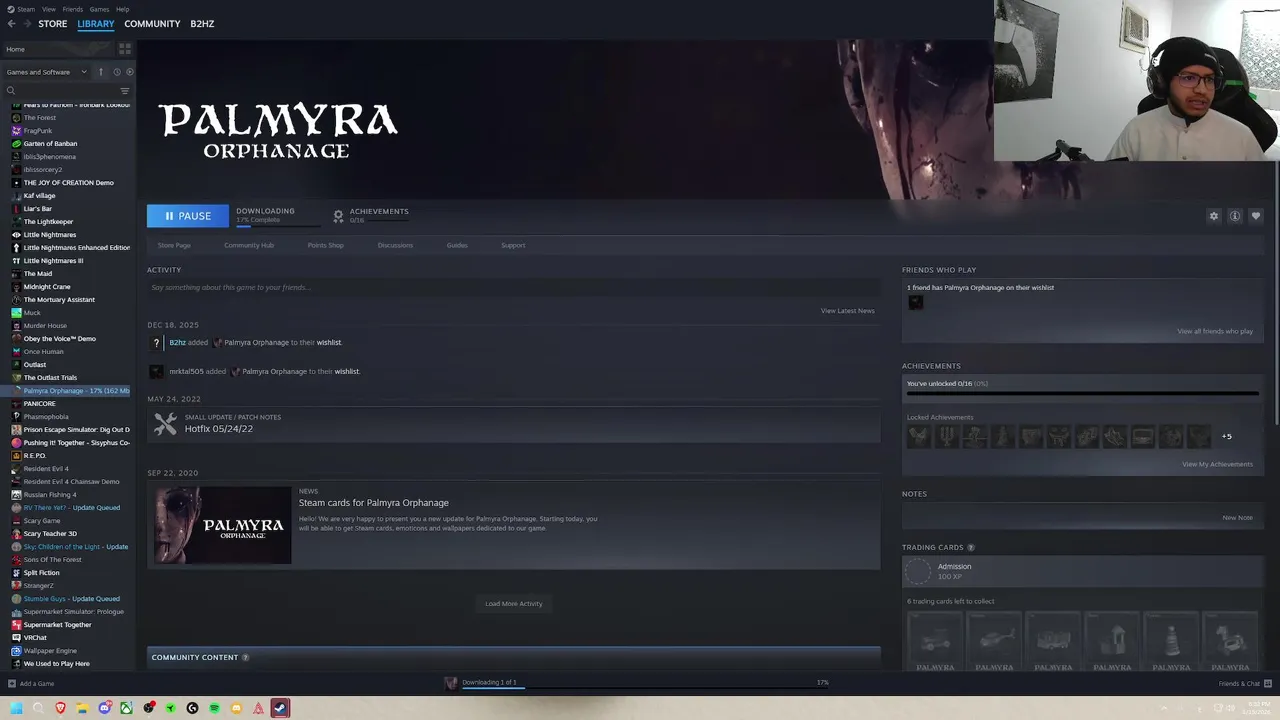Open Admission 100 XP badge

pos(1081,571)
